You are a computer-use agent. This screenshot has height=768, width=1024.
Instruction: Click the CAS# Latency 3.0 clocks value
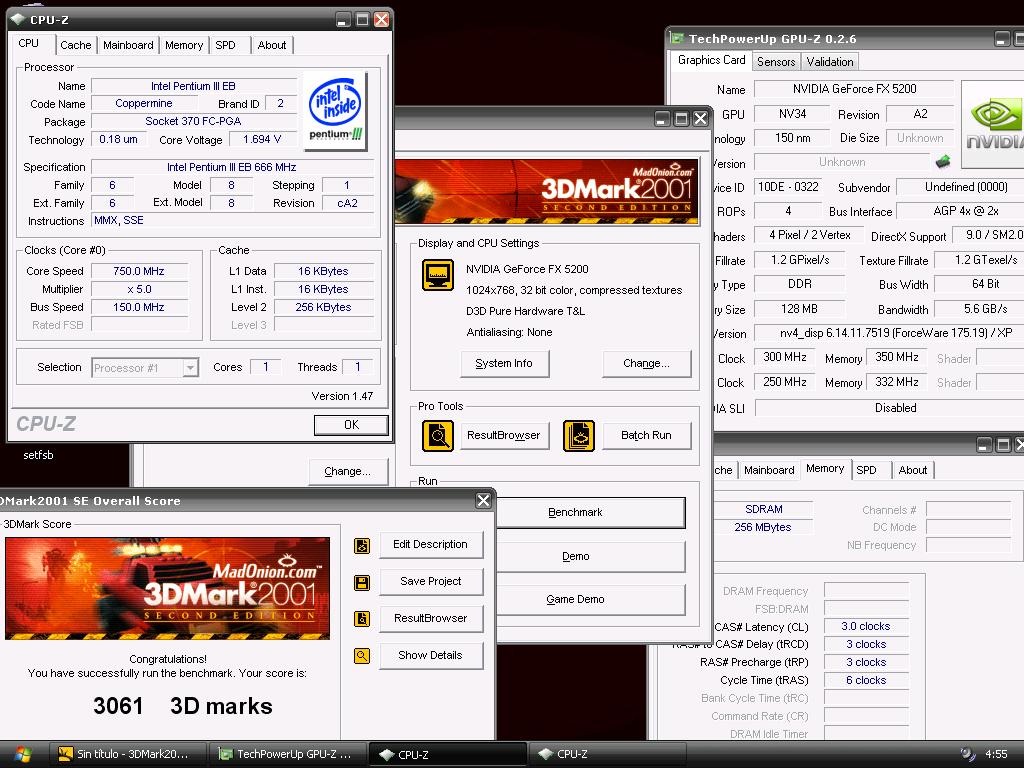866,626
